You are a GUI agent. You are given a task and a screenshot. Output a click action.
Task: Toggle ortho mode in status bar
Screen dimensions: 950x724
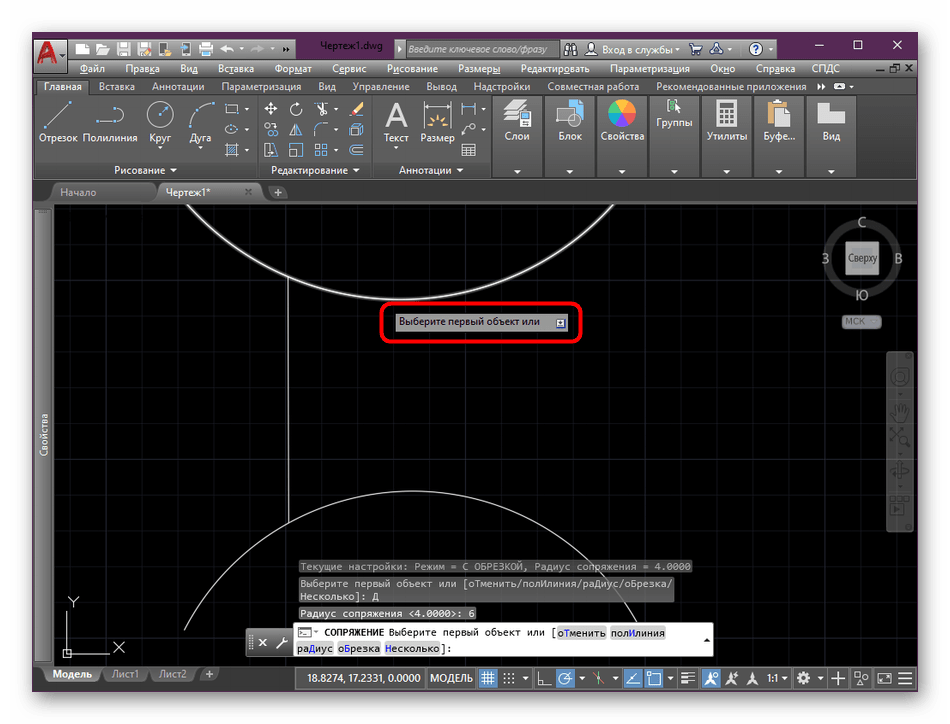click(544, 679)
